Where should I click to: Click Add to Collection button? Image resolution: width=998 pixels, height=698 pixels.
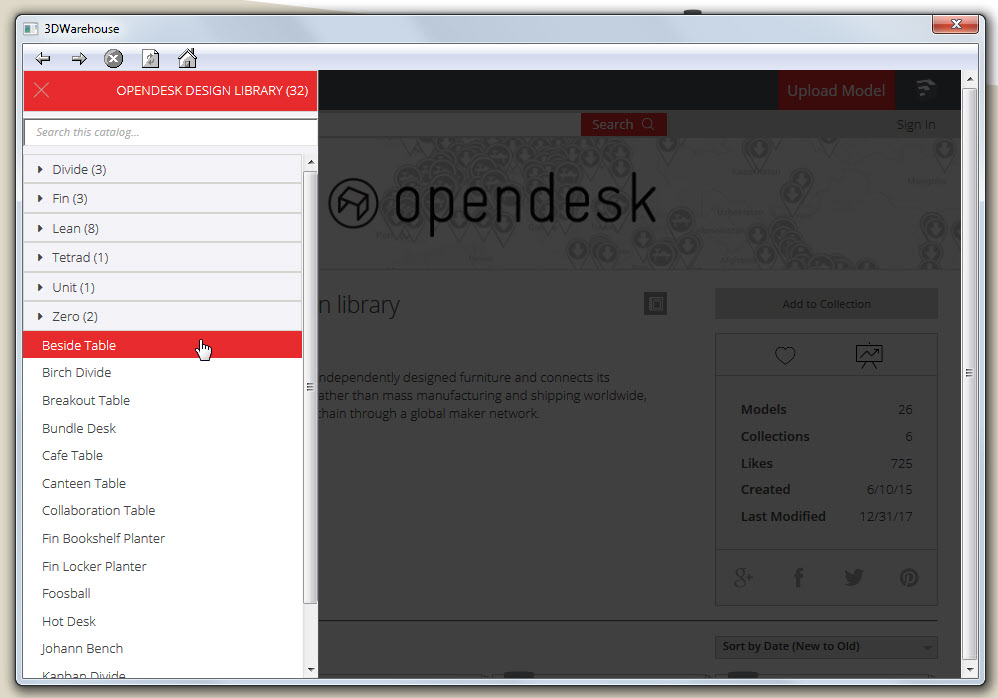coord(826,304)
